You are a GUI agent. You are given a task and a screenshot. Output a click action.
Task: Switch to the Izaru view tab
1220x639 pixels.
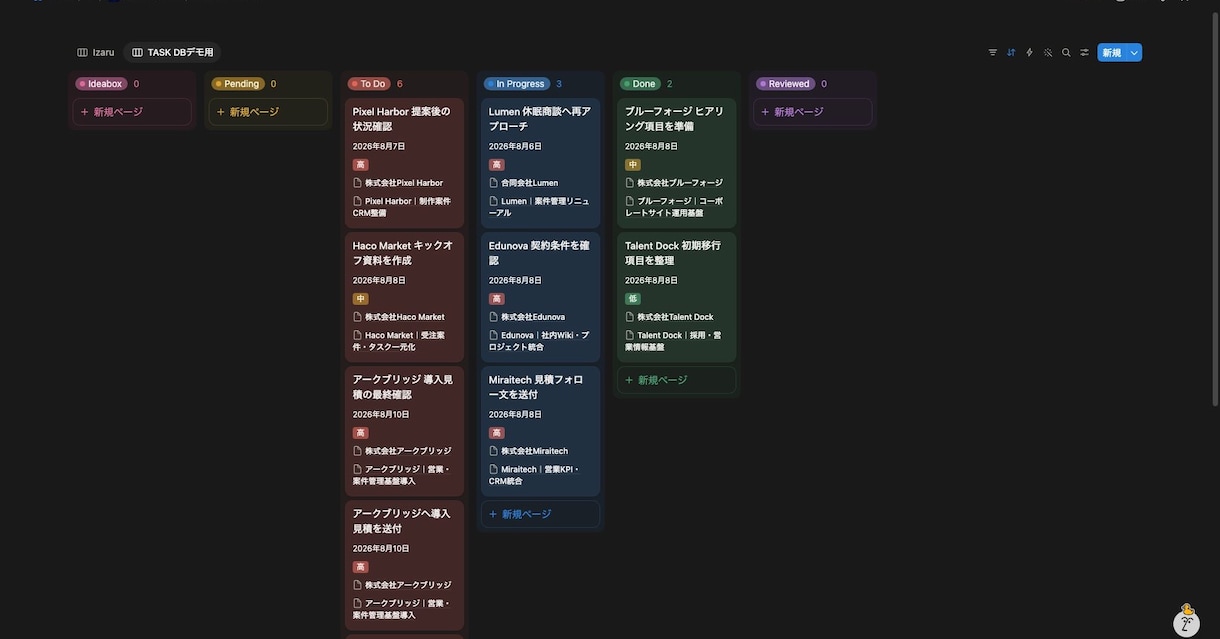point(96,52)
